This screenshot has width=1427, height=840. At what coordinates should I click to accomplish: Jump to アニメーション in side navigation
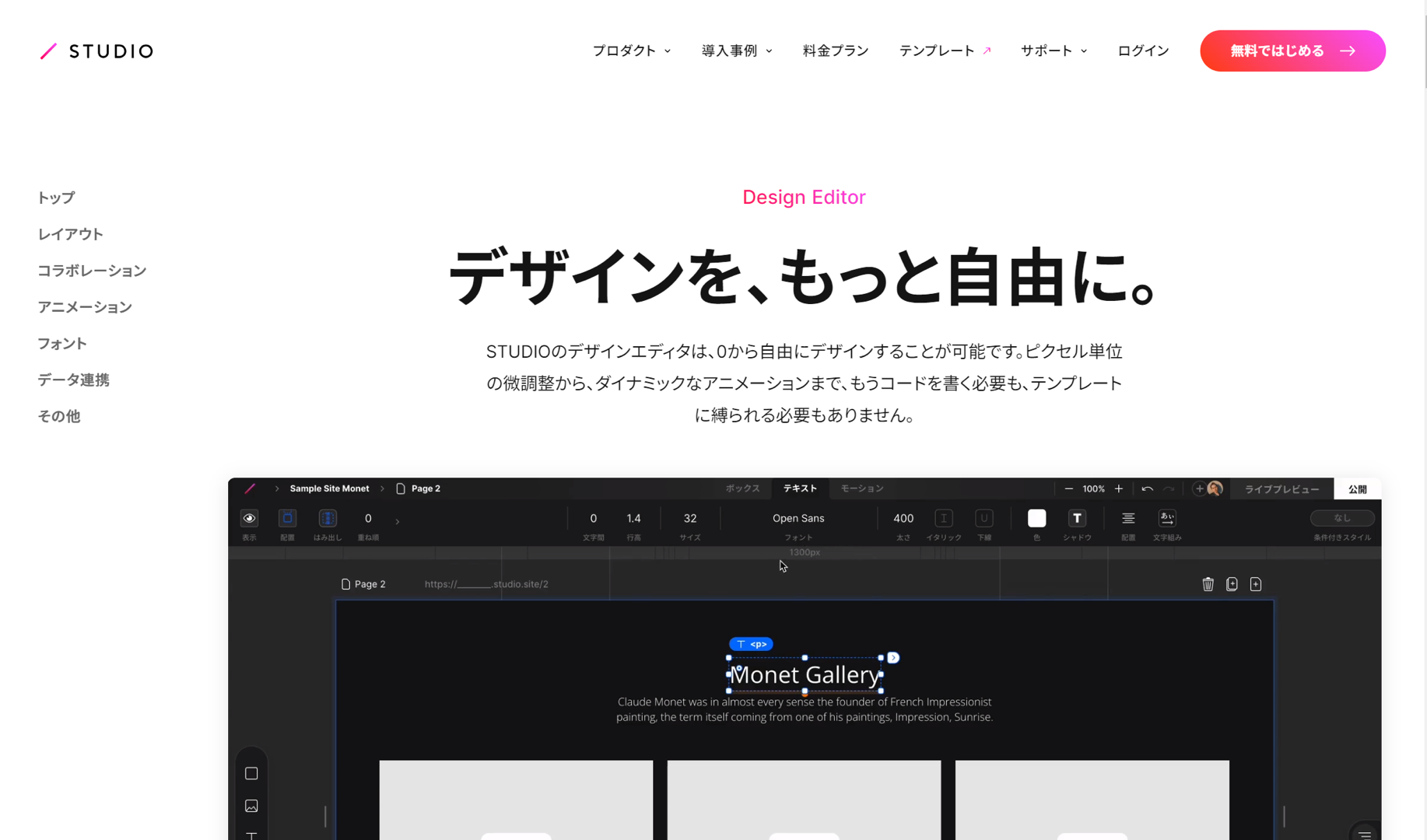[x=85, y=307]
